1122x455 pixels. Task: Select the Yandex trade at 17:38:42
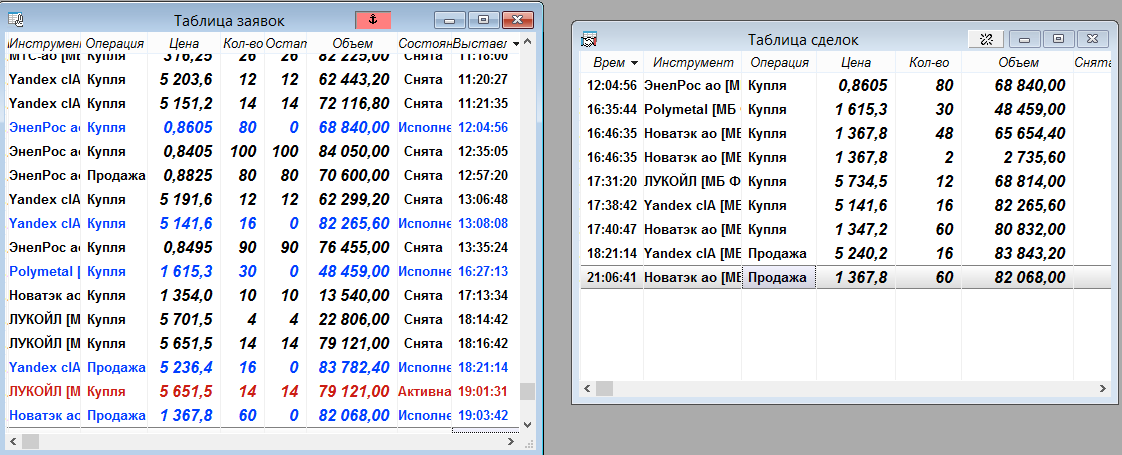click(x=846, y=205)
